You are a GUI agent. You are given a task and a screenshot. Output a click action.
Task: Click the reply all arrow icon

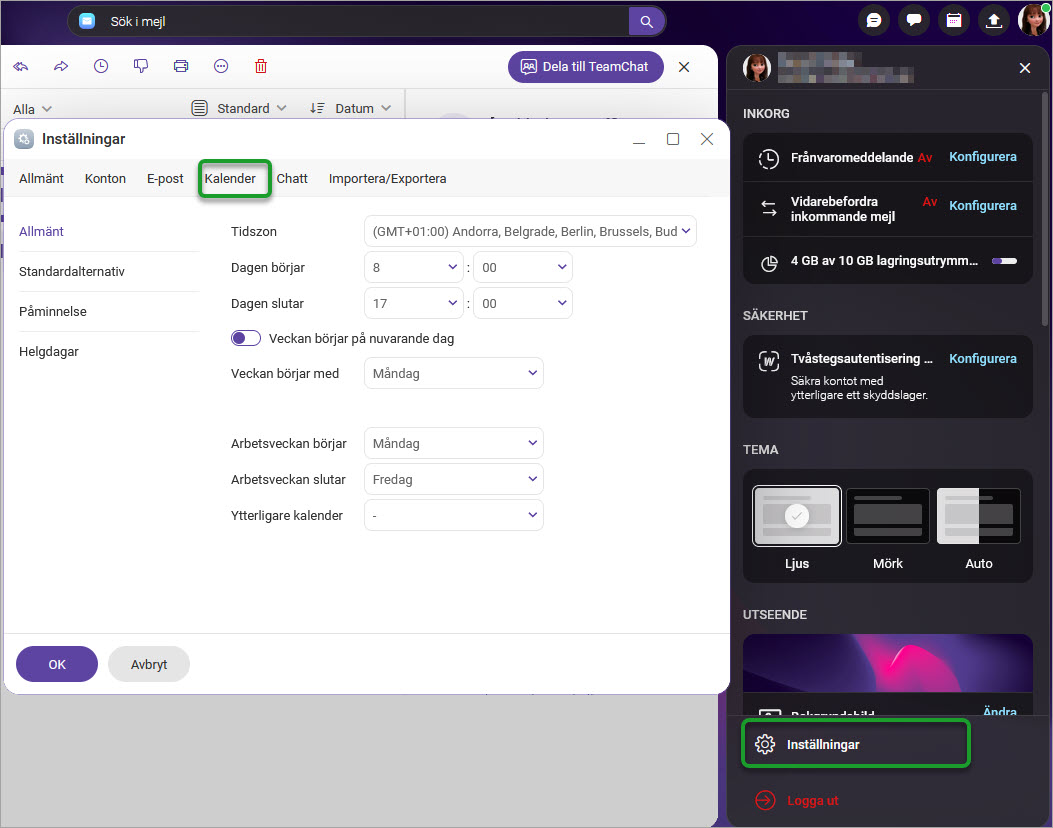point(21,66)
